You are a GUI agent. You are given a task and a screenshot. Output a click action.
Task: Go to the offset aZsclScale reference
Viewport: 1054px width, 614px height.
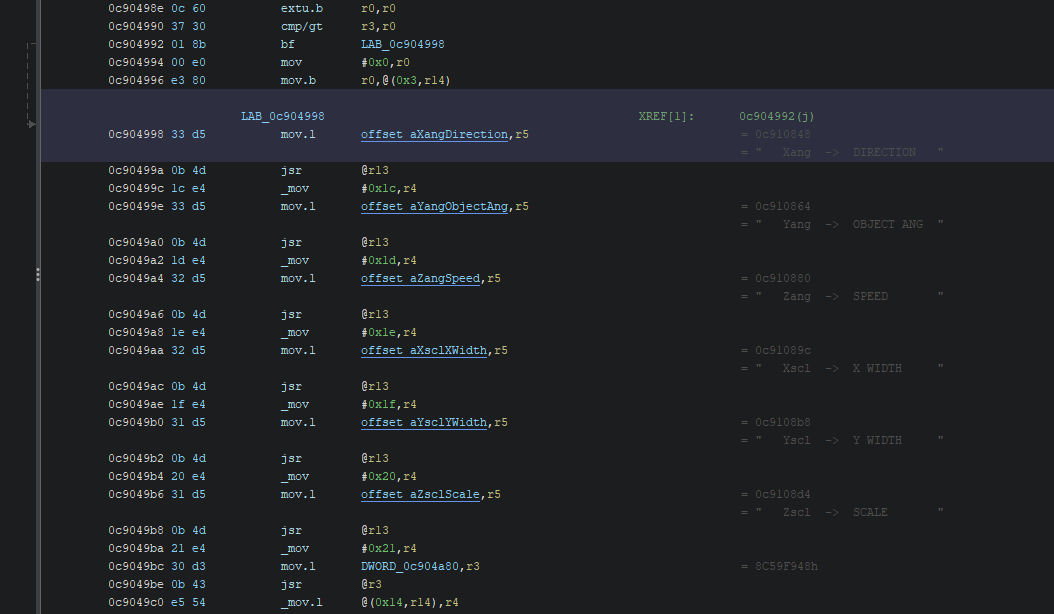coord(420,495)
